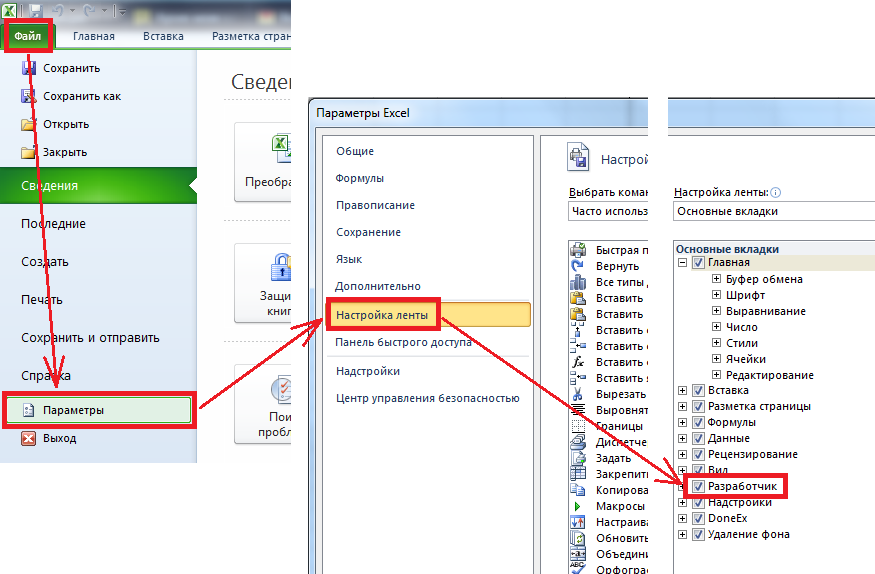Click the fx Вставить function icon
Viewport: 875px width, 574px height.
pos(578,362)
